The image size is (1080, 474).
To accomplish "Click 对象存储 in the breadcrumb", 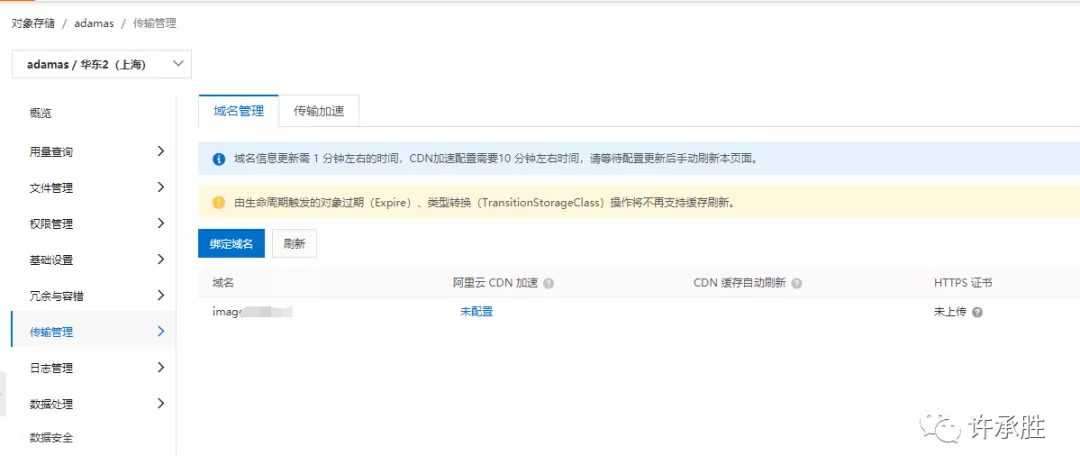I will click(x=33, y=23).
